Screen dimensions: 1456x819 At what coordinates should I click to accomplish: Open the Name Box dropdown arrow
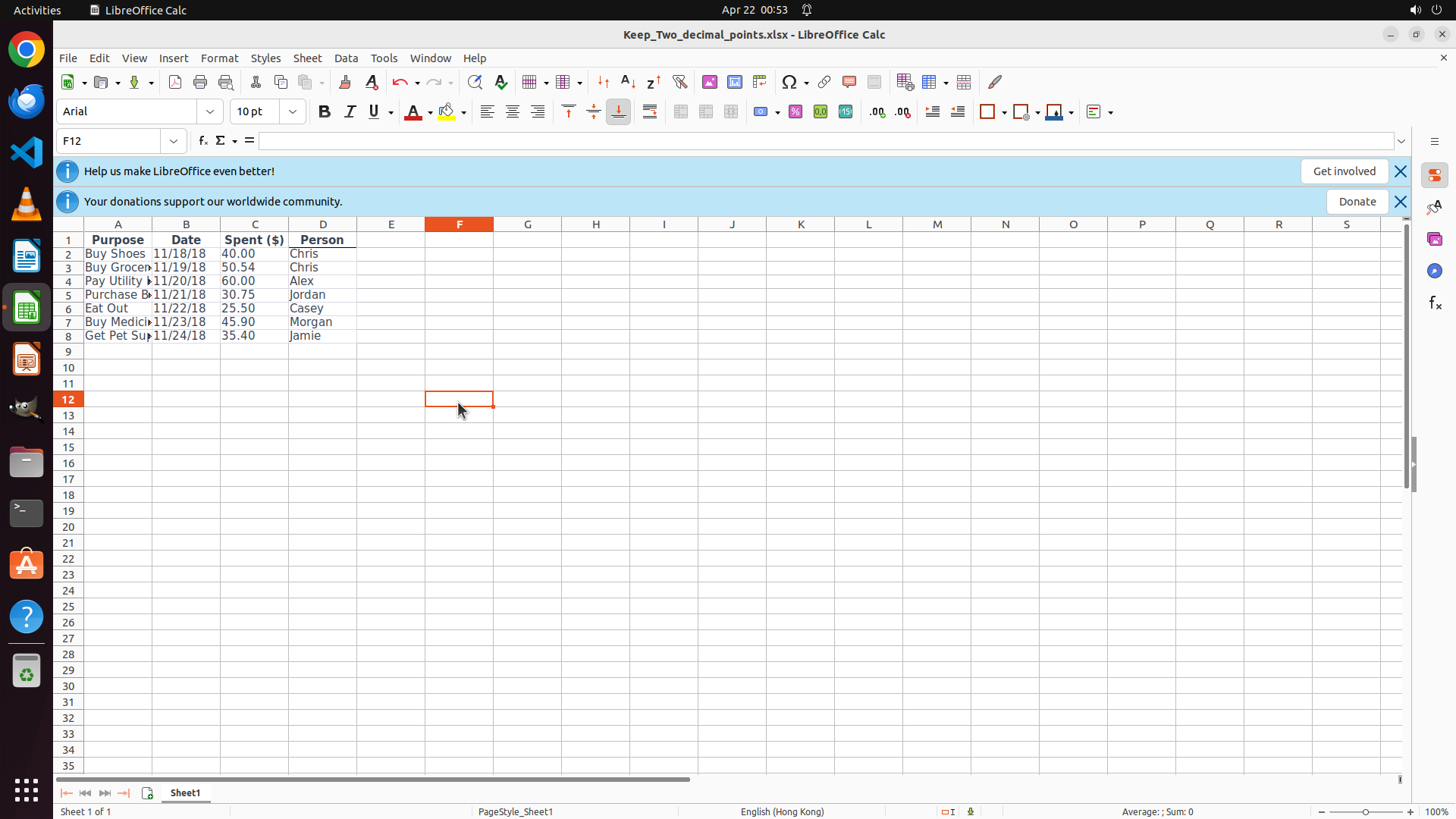pos(174,141)
